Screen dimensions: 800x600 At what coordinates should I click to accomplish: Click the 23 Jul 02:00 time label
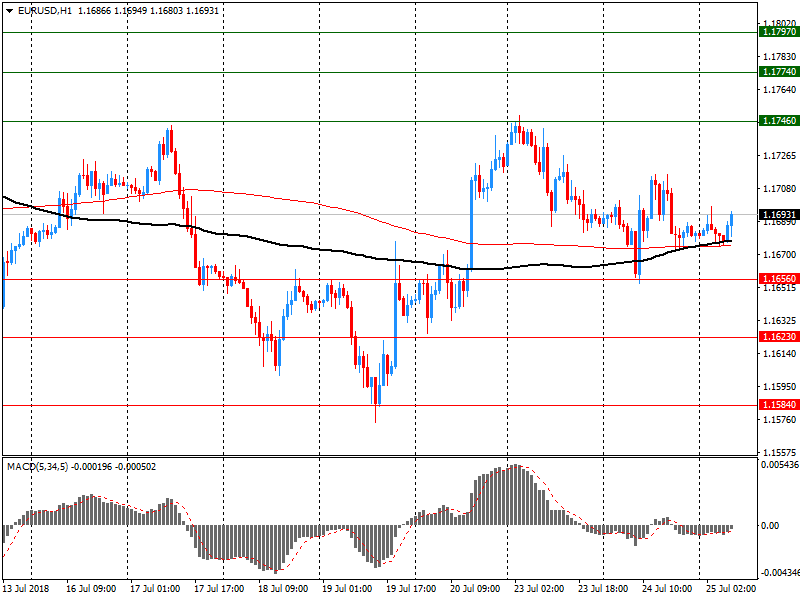(539, 589)
